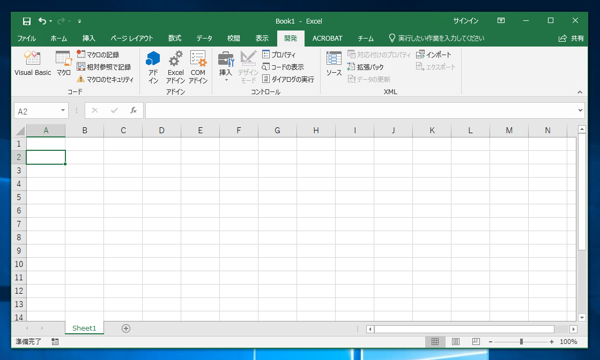Open the チーム tab
This screenshot has height=360, width=600.
(366, 38)
